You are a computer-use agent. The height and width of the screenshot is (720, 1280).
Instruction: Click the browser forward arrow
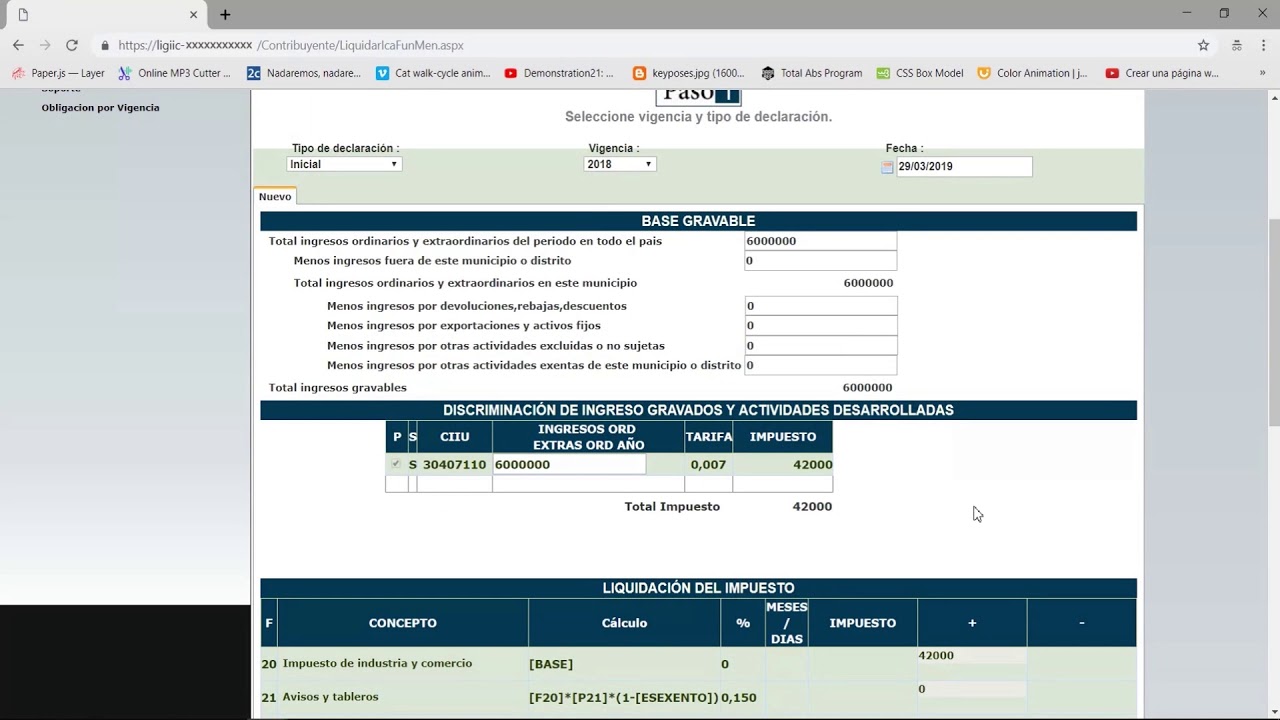click(45, 45)
